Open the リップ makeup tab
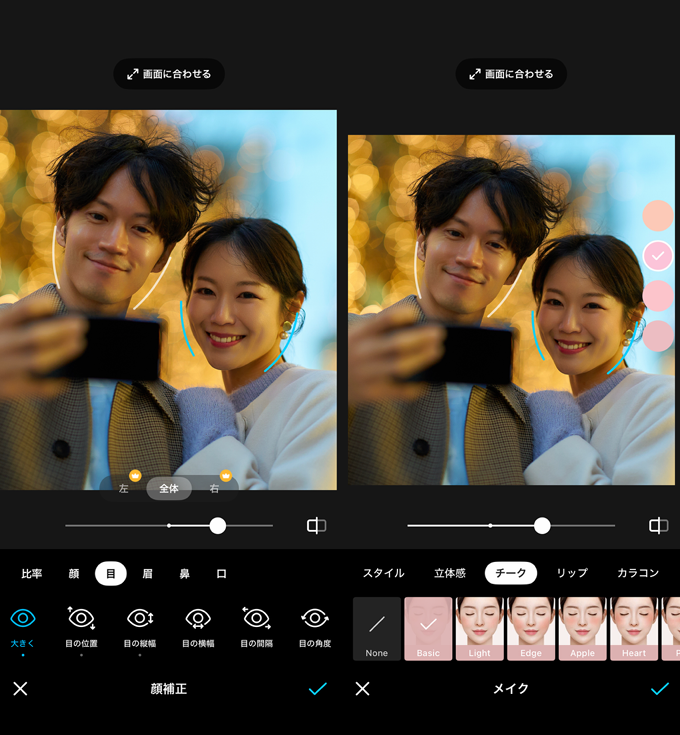This screenshot has width=680, height=735. pos(572,573)
